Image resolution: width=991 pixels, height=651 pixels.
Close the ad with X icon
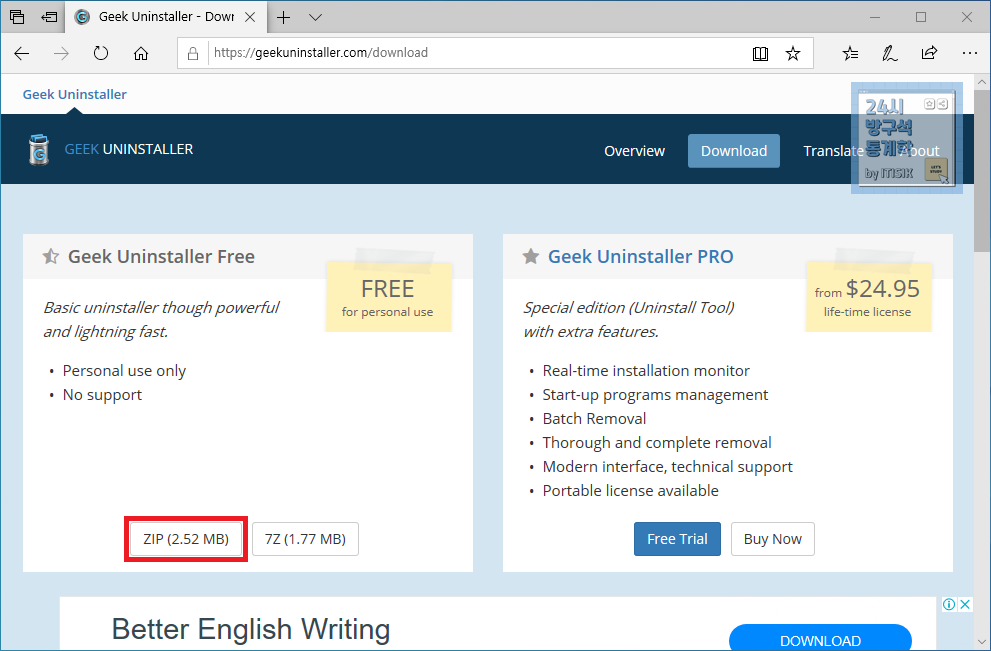965,604
